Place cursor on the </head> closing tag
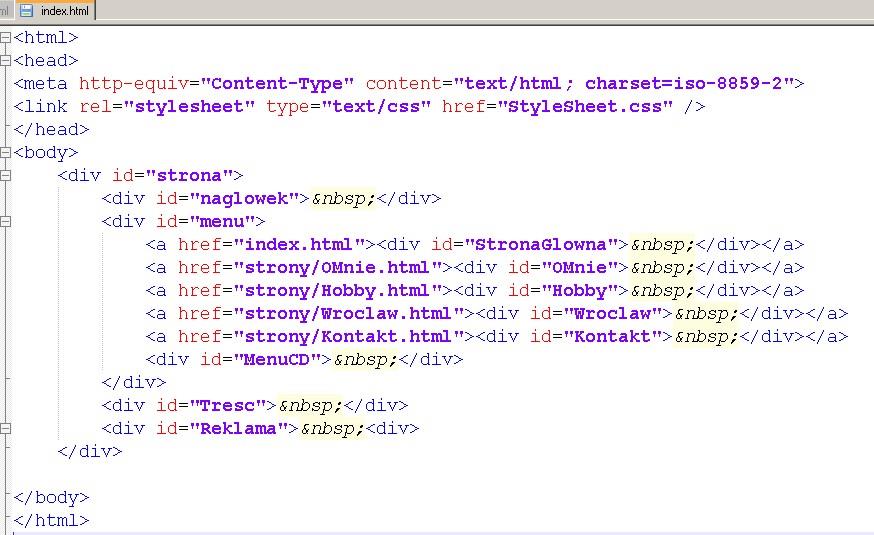Screen dimensions: 874x535 (x=51, y=129)
